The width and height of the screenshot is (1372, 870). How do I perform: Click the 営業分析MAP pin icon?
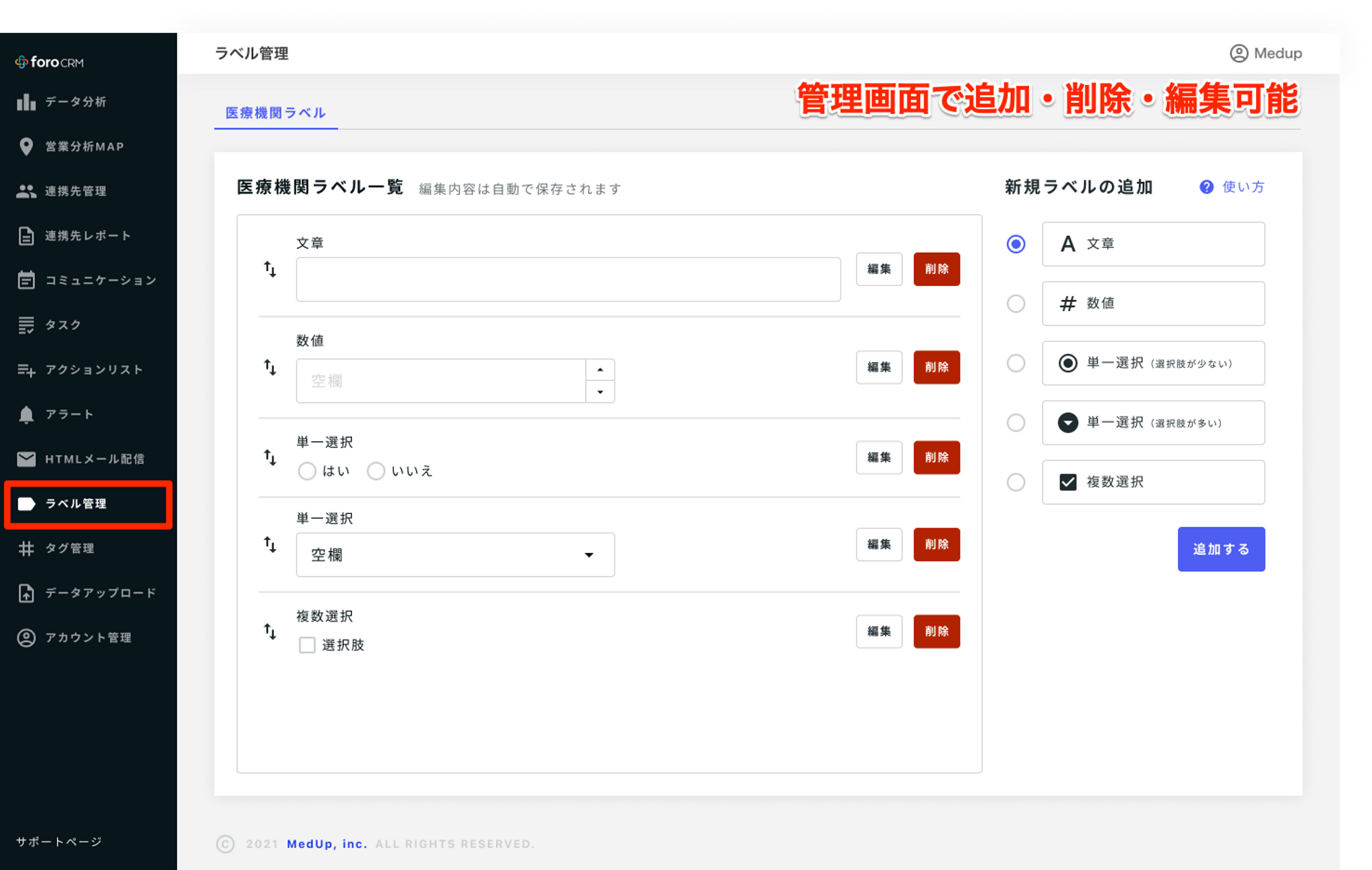pyautogui.click(x=26, y=146)
